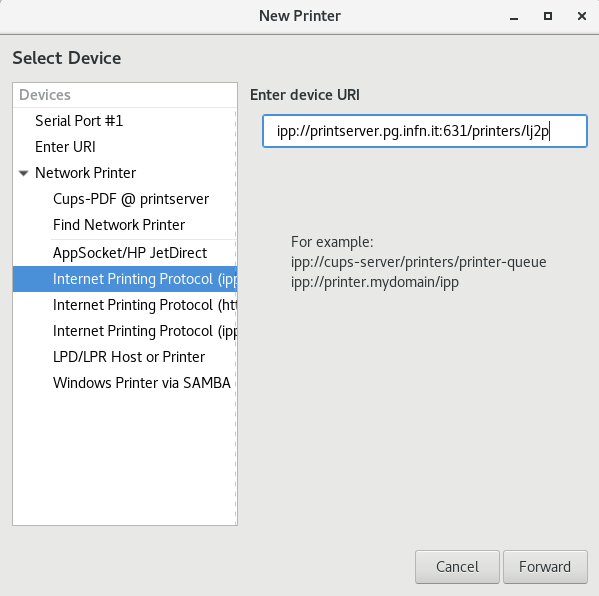599x596 pixels.
Task: Select Enter URI in device list
Action: click(125, 147)
